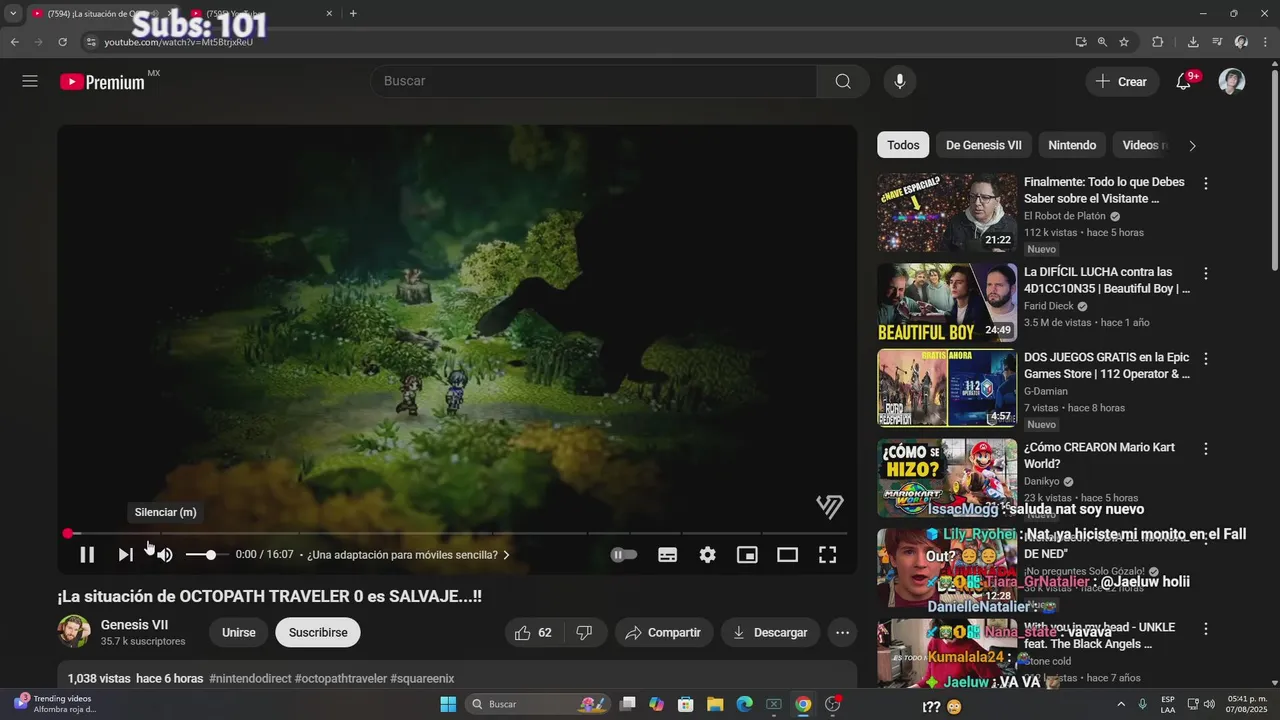Open the account avatar menu
1280x720 pixels.
[x=1232, y=81]
